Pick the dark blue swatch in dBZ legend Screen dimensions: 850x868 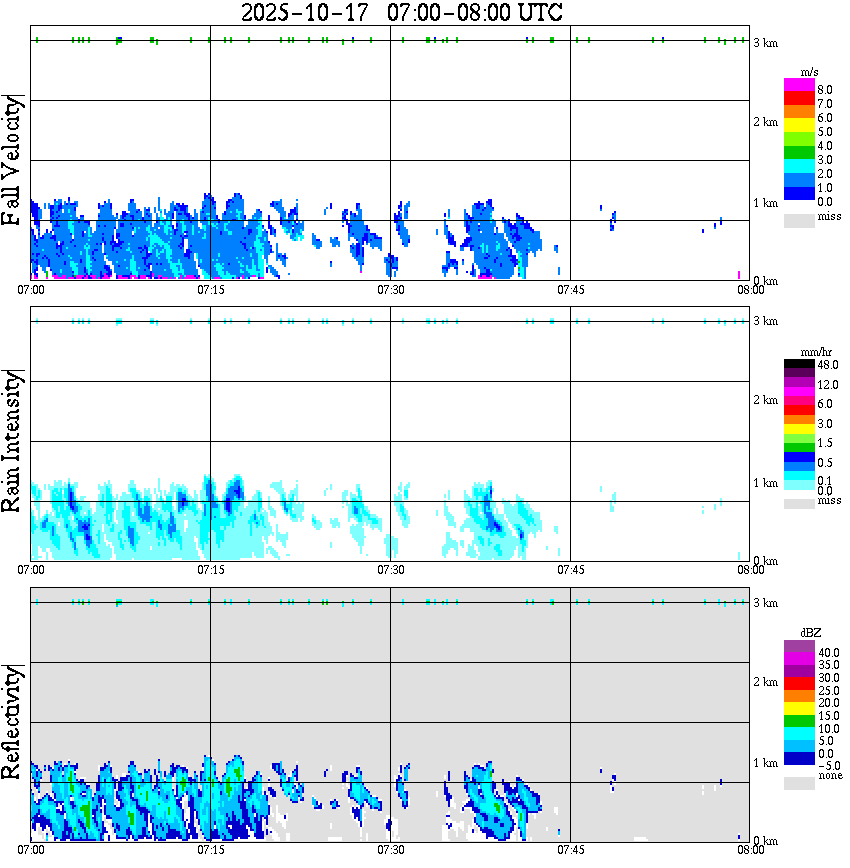tap(799, 758)
